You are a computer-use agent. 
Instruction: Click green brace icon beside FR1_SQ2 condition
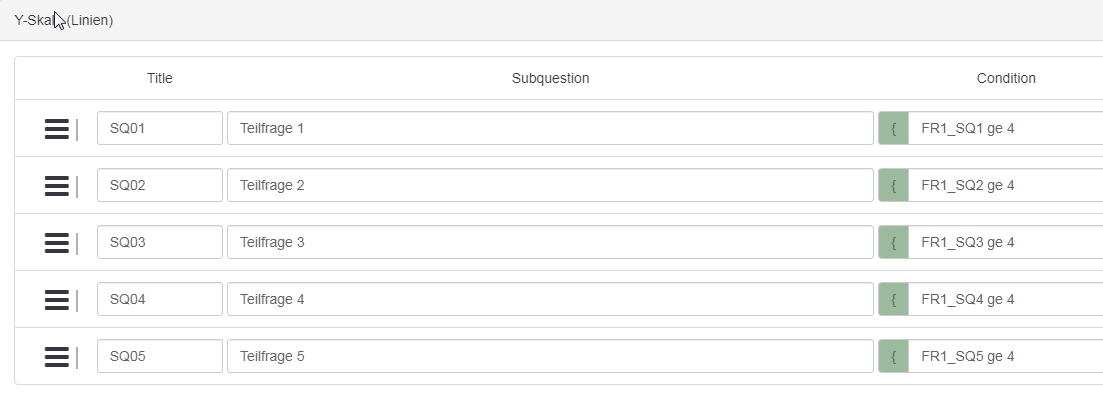click(x=893, y=185)
